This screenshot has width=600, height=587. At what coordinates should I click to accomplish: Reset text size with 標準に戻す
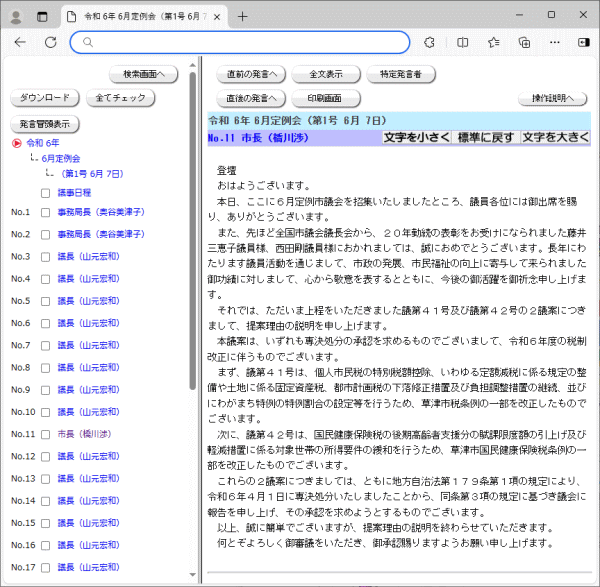(x=486, y=137)
